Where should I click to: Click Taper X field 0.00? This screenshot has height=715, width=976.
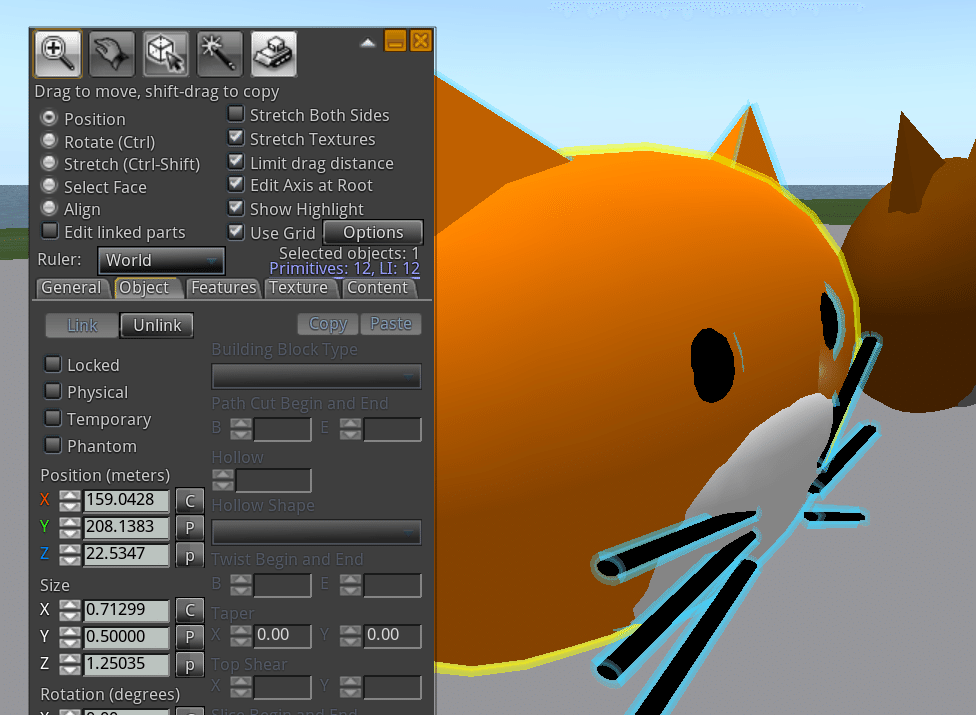click(283, 636)
